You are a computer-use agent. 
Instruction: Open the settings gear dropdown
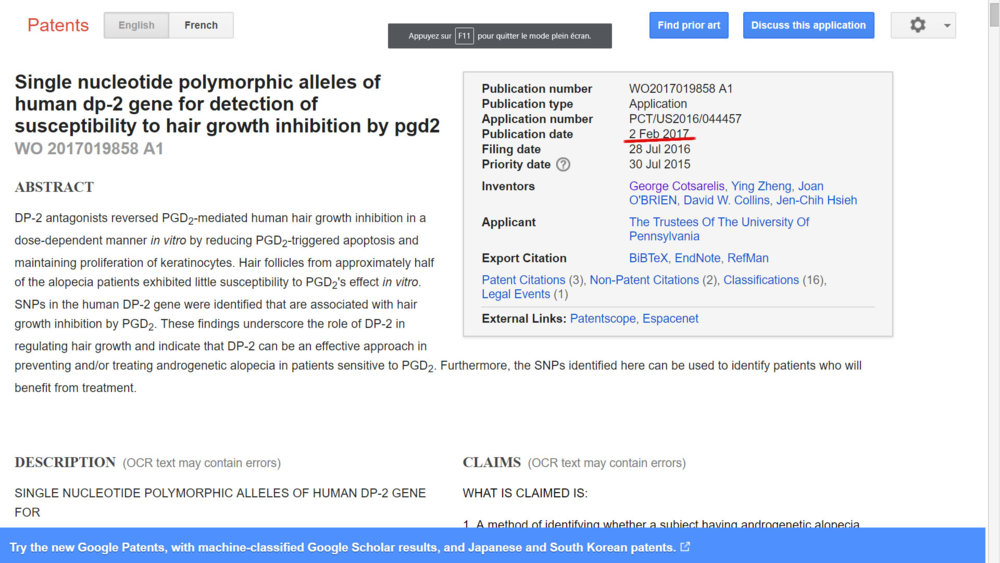point(922,25)
